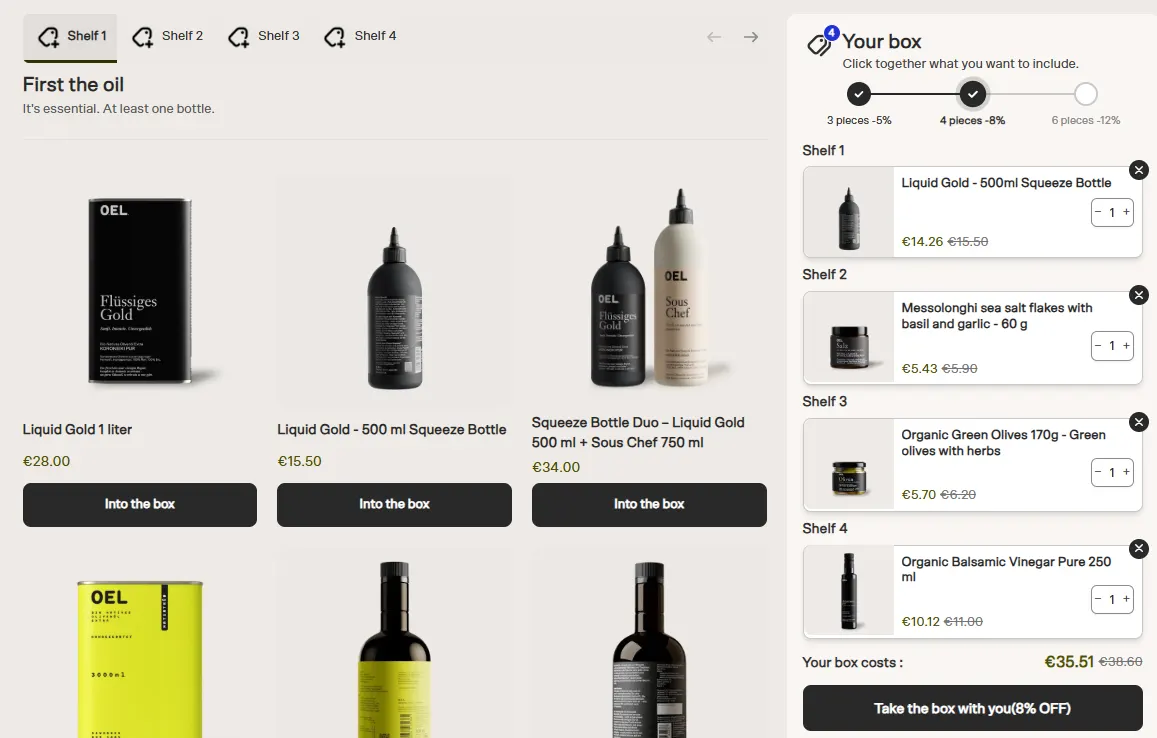Click the 'First the oil' heading

coord(73,85)
